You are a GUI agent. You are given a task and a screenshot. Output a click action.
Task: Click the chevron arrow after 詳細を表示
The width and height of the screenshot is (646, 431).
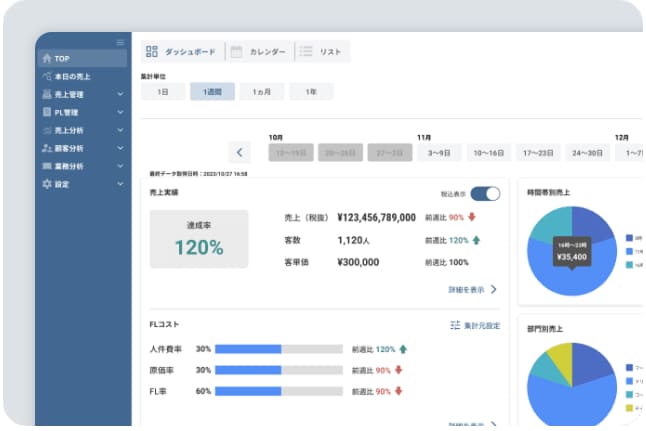[494, 289]
